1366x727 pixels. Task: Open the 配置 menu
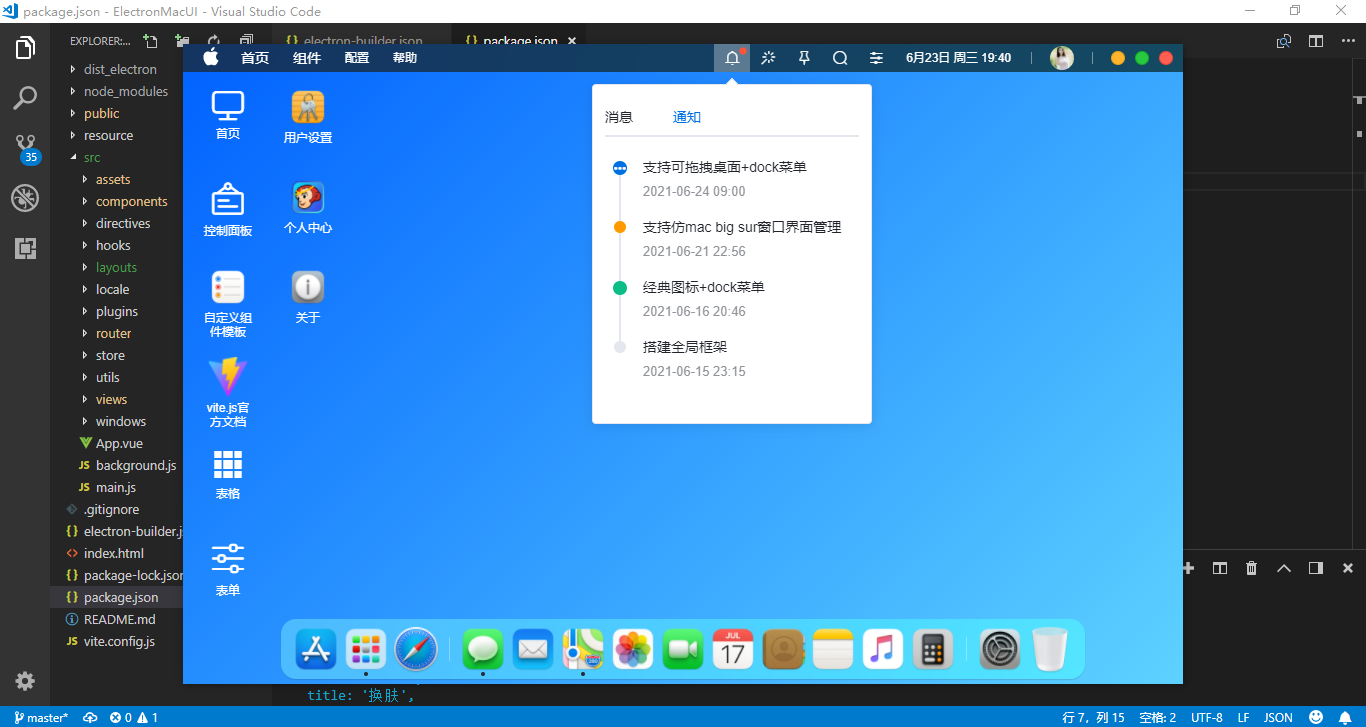point(356,57)
